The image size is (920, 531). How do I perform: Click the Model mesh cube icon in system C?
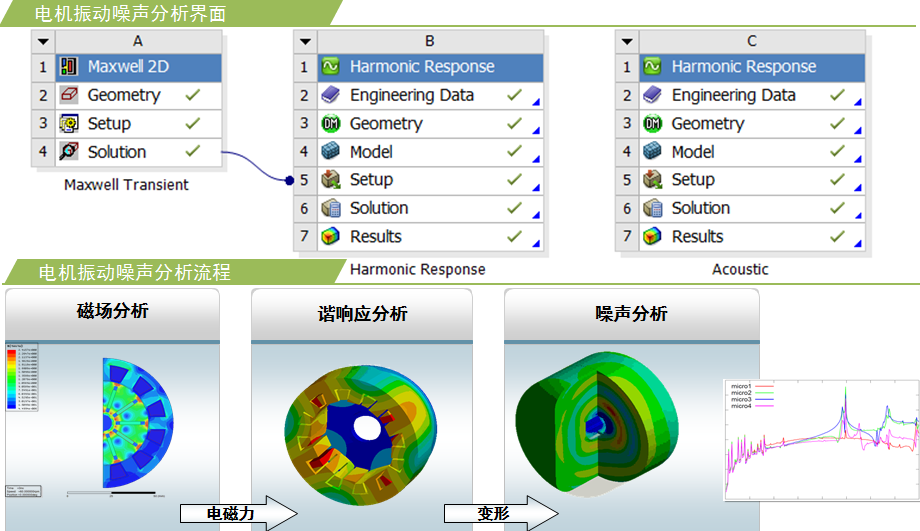click(x=652, y=151)
